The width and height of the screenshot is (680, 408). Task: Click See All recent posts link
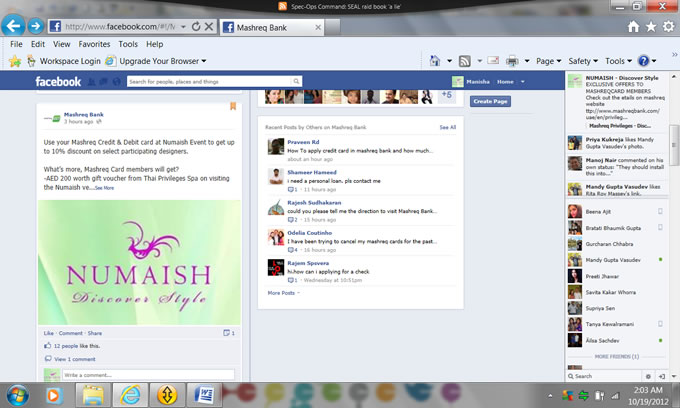pos(448,127)
